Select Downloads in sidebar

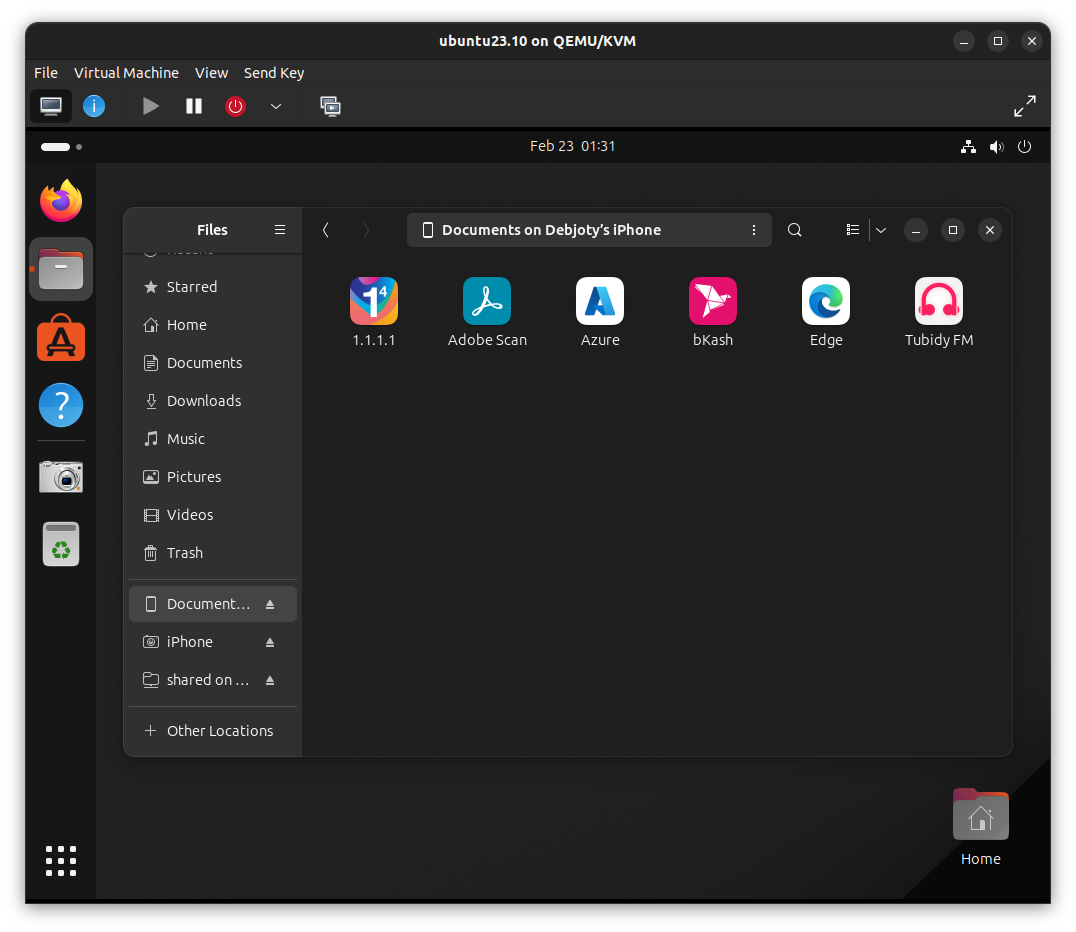click(213, 401)
